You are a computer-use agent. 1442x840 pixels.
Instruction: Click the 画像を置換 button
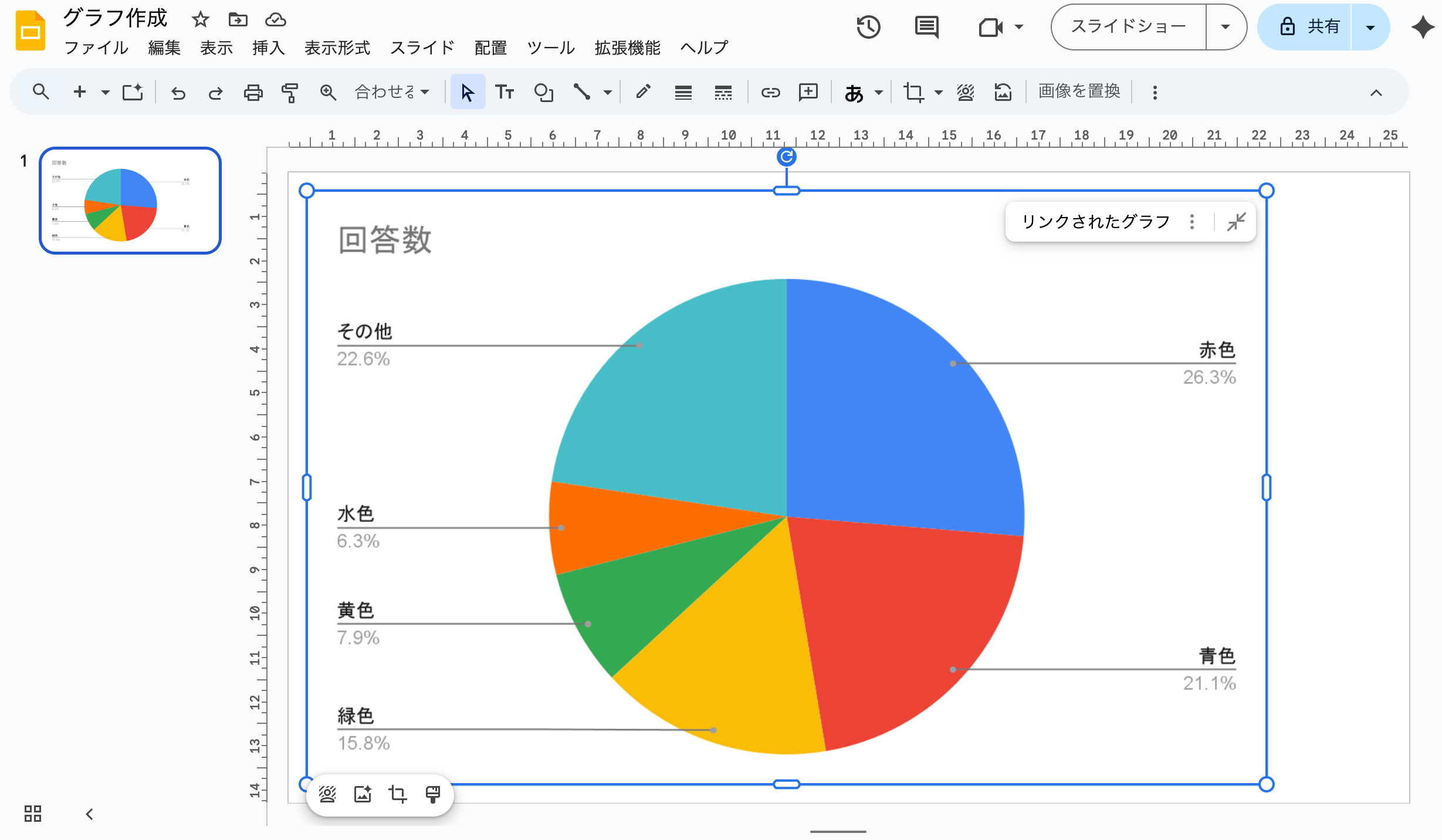point(1079,92)
